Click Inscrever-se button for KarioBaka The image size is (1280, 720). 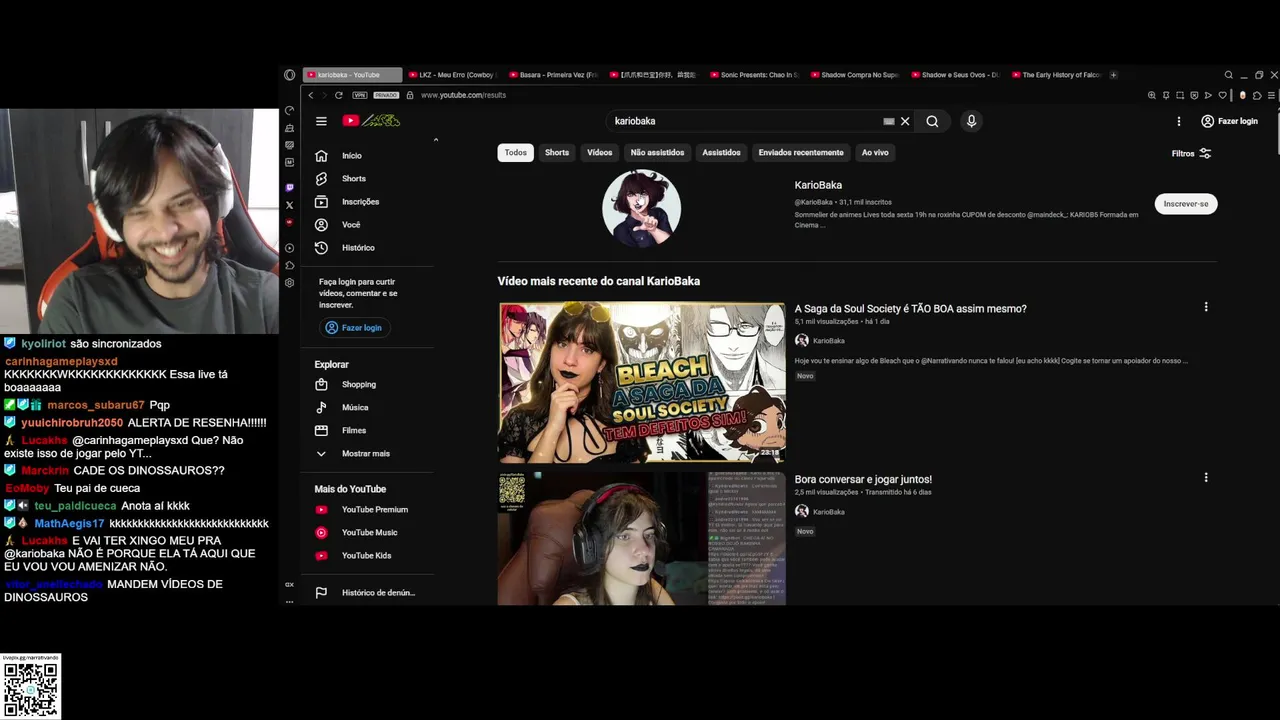[1186, 204]
